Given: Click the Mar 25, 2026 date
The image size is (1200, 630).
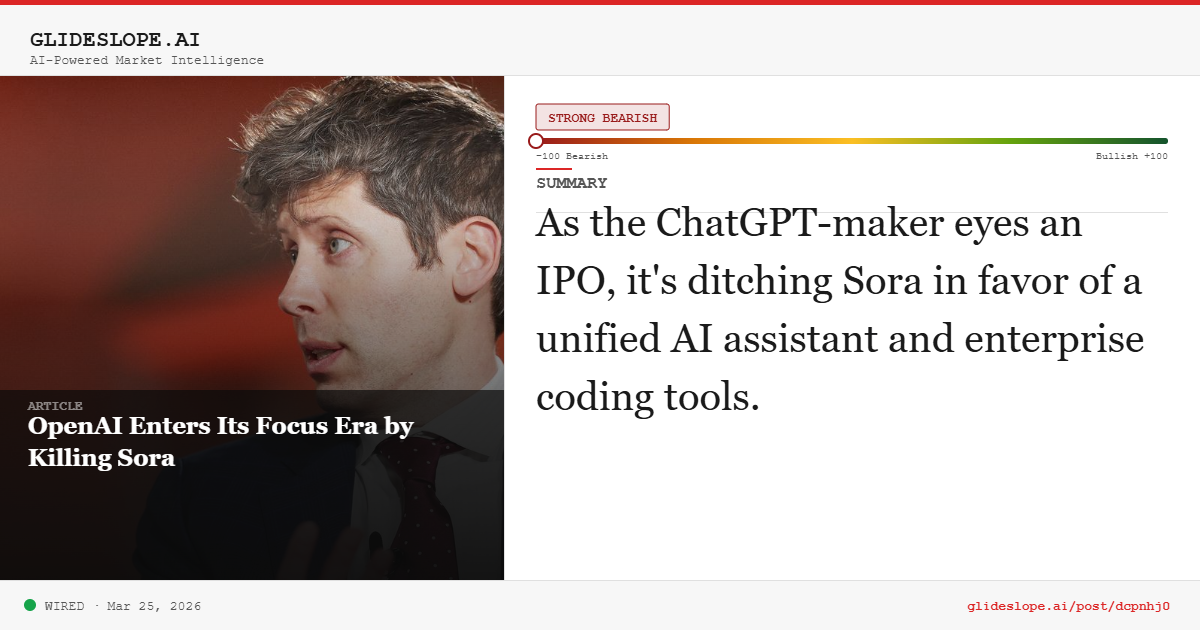Looking at the screenshot, I should 154,606.
